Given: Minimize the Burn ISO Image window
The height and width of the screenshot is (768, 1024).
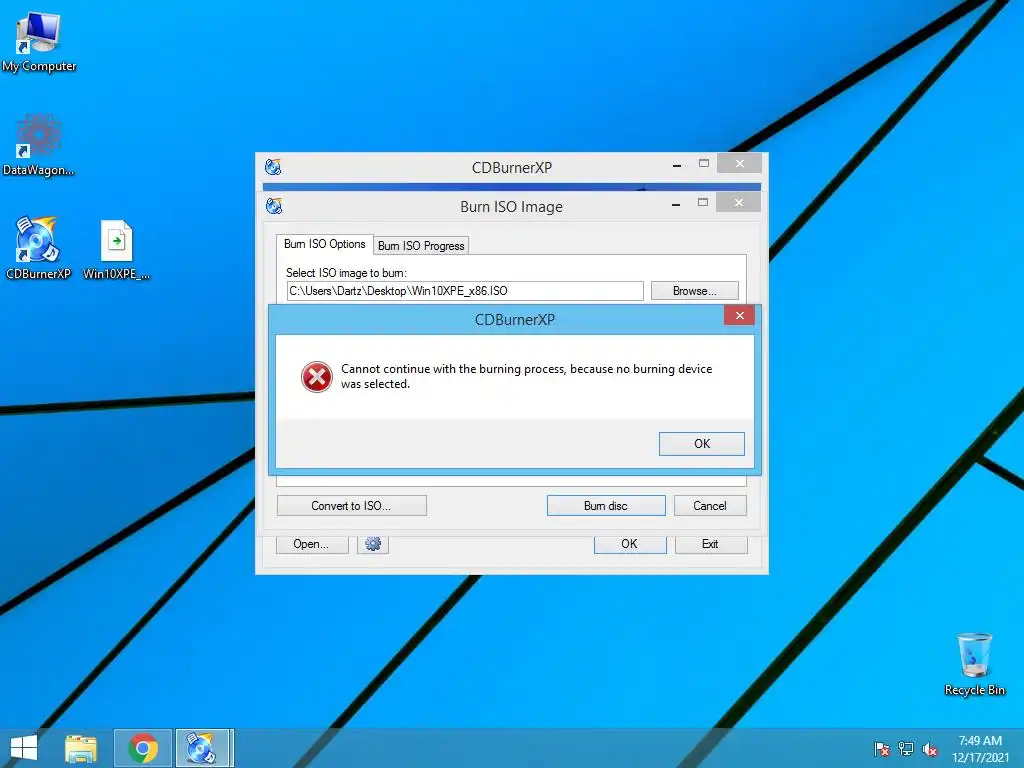Looking at the screenshot, I should coord(676,203).
